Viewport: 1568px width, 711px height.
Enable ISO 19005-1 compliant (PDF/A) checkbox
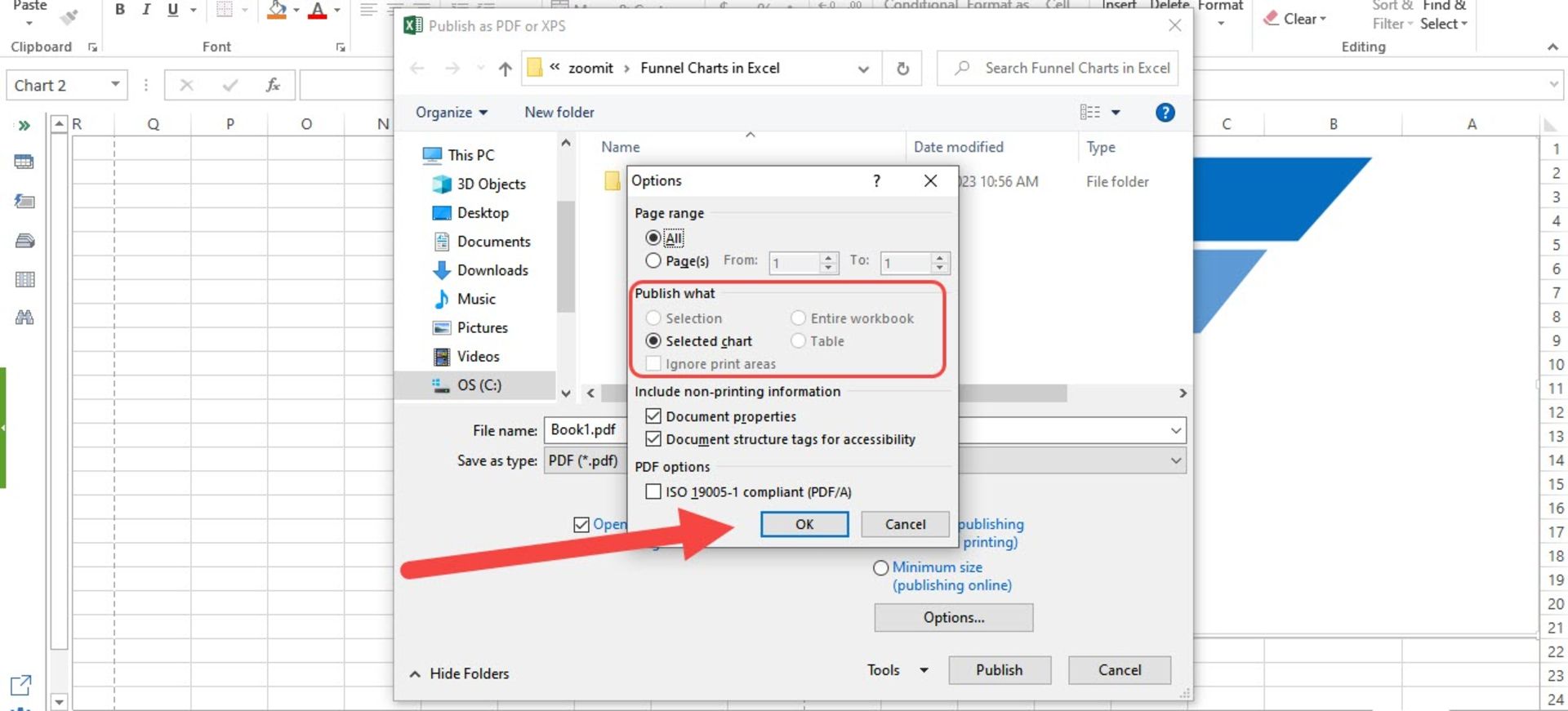(653, 491)
